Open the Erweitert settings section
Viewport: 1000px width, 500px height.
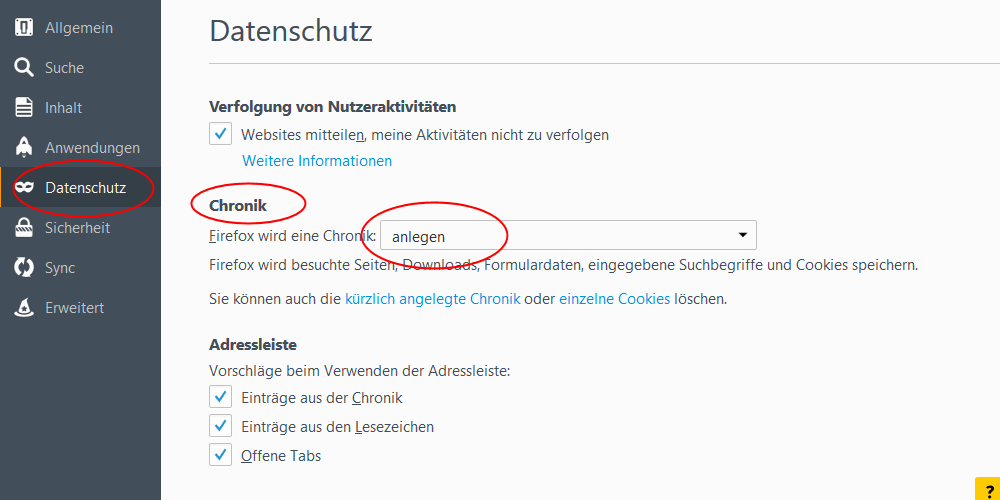(74, 308)
